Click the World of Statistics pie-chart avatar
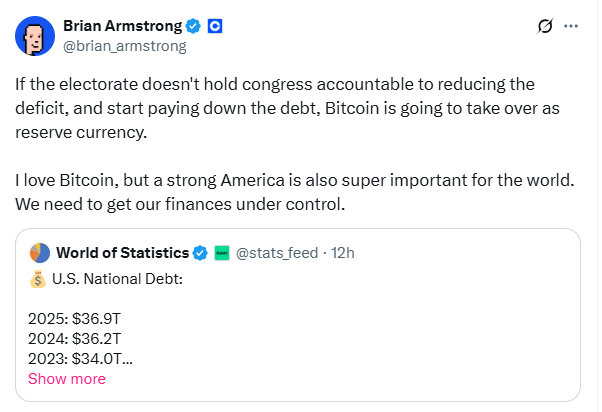The width and height of the screenshot is (602, 412). tap(39, 253)
